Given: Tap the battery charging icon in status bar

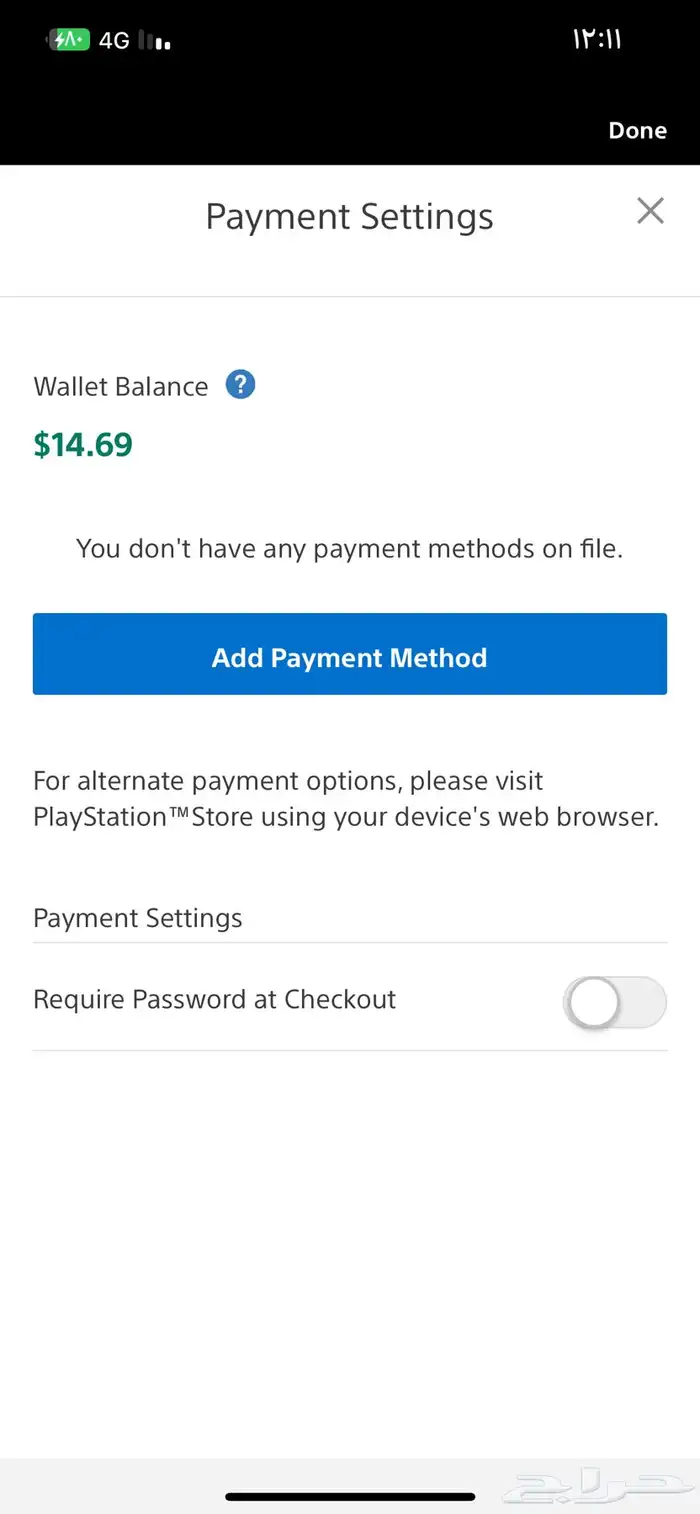Looking at the screenshot, I should 71,41.
